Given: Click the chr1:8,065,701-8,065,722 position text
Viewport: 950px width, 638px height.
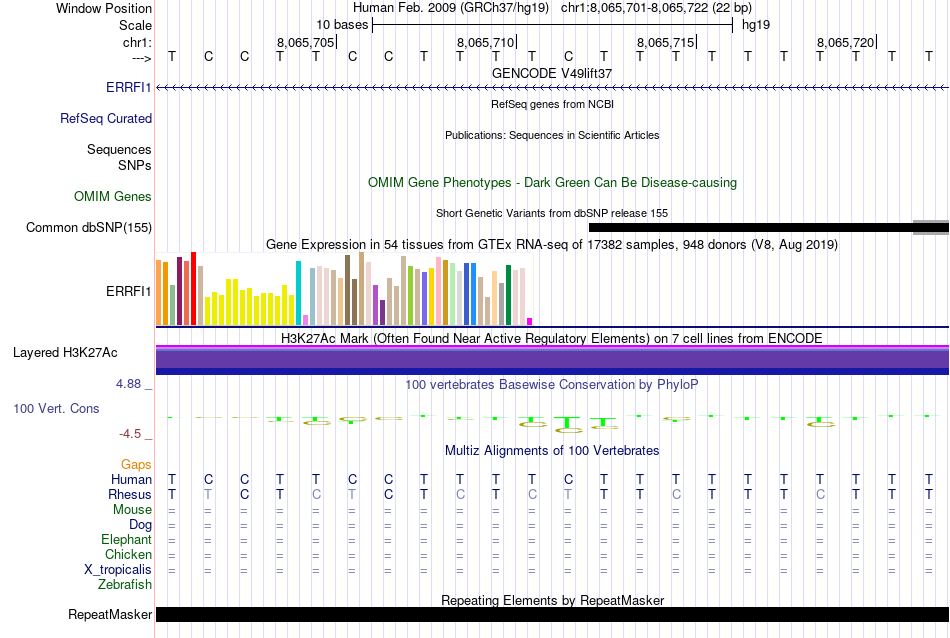Looking at the screenshot, I should (656, 8).
